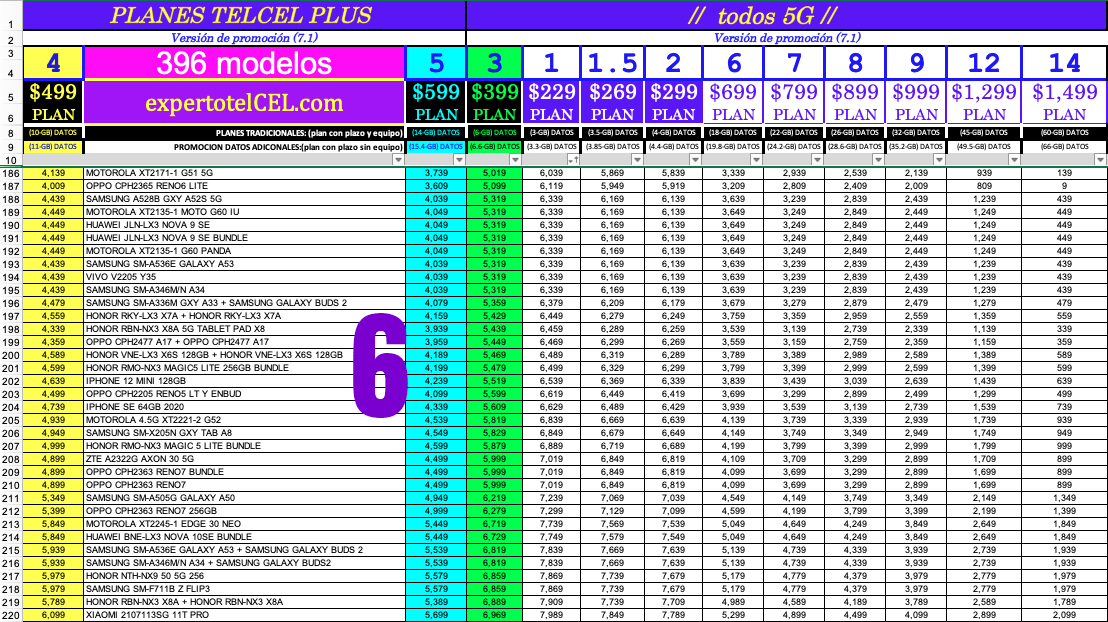
Task: Click the $1,499 plan price for OPPO RENO6 LITE
Action: coord(1065,186)
